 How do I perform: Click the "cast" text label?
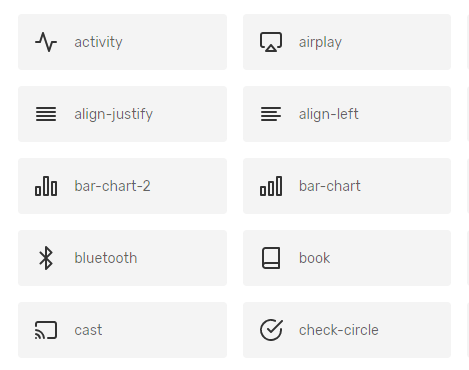(x=88, y=330)
